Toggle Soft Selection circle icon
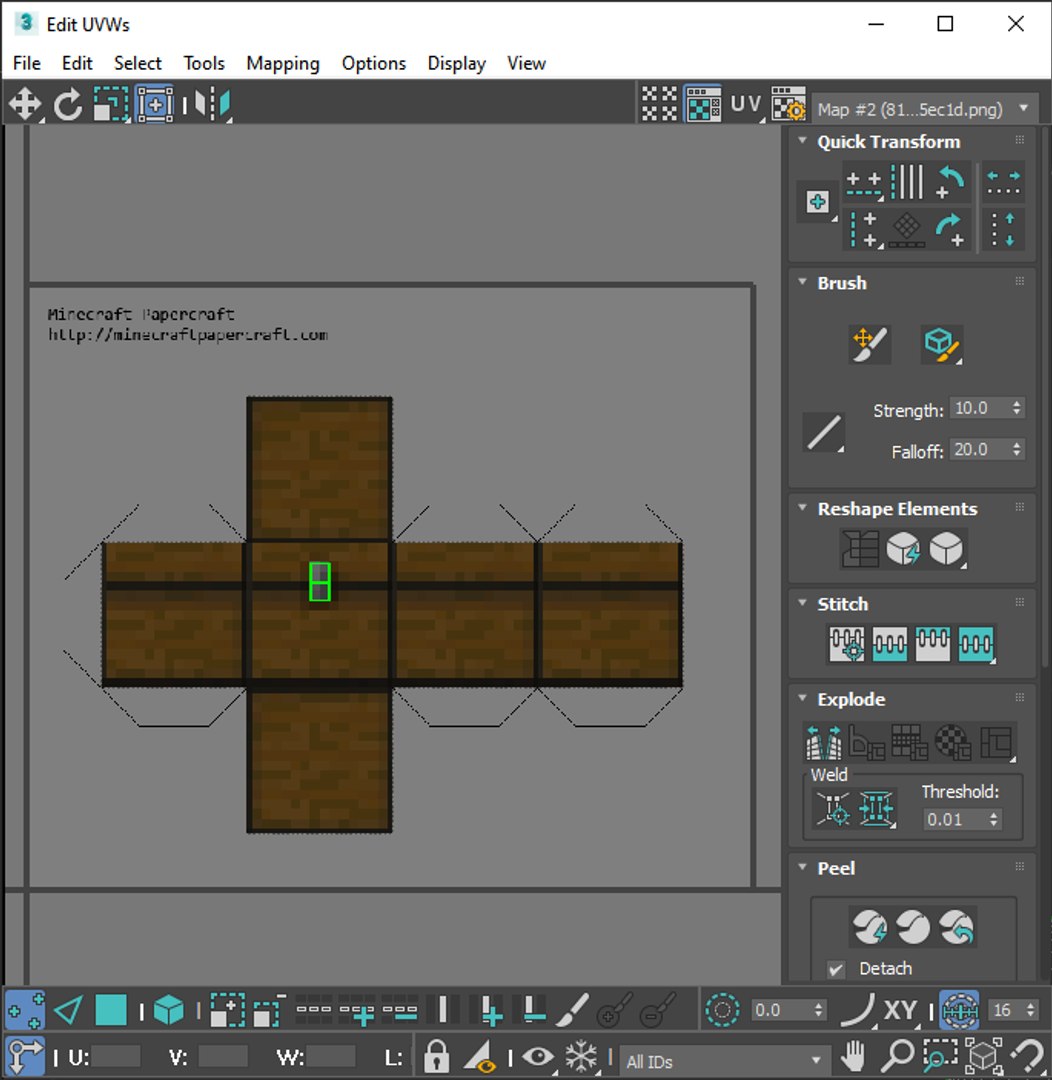 tap(722, 1010)
